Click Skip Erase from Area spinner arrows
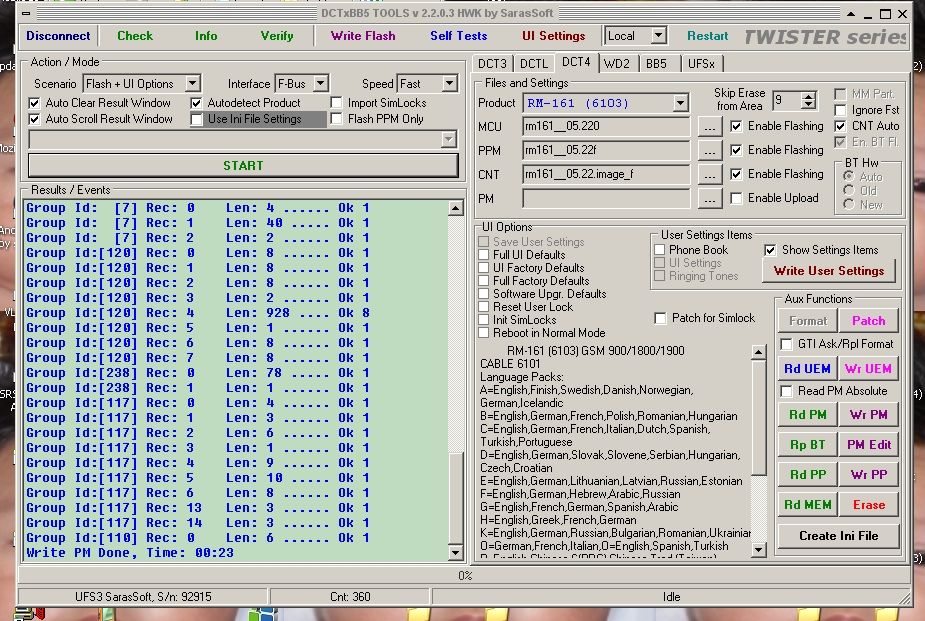This screenshot has height=621, width=925. click(808, 101)
